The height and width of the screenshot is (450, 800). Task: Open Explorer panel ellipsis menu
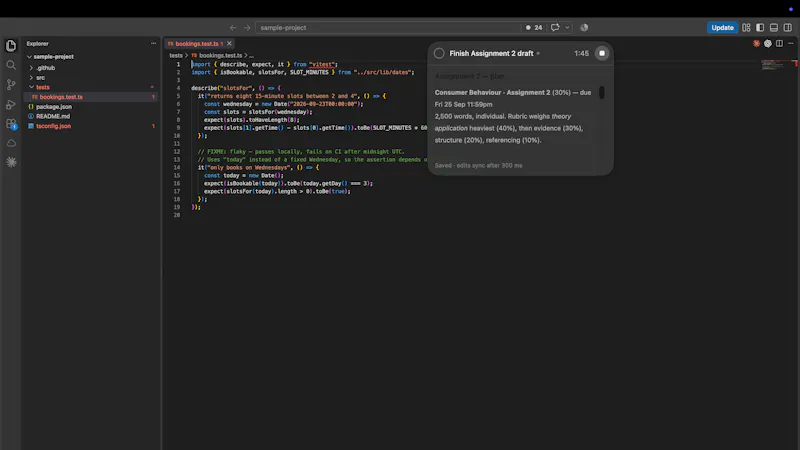point(154,44)
